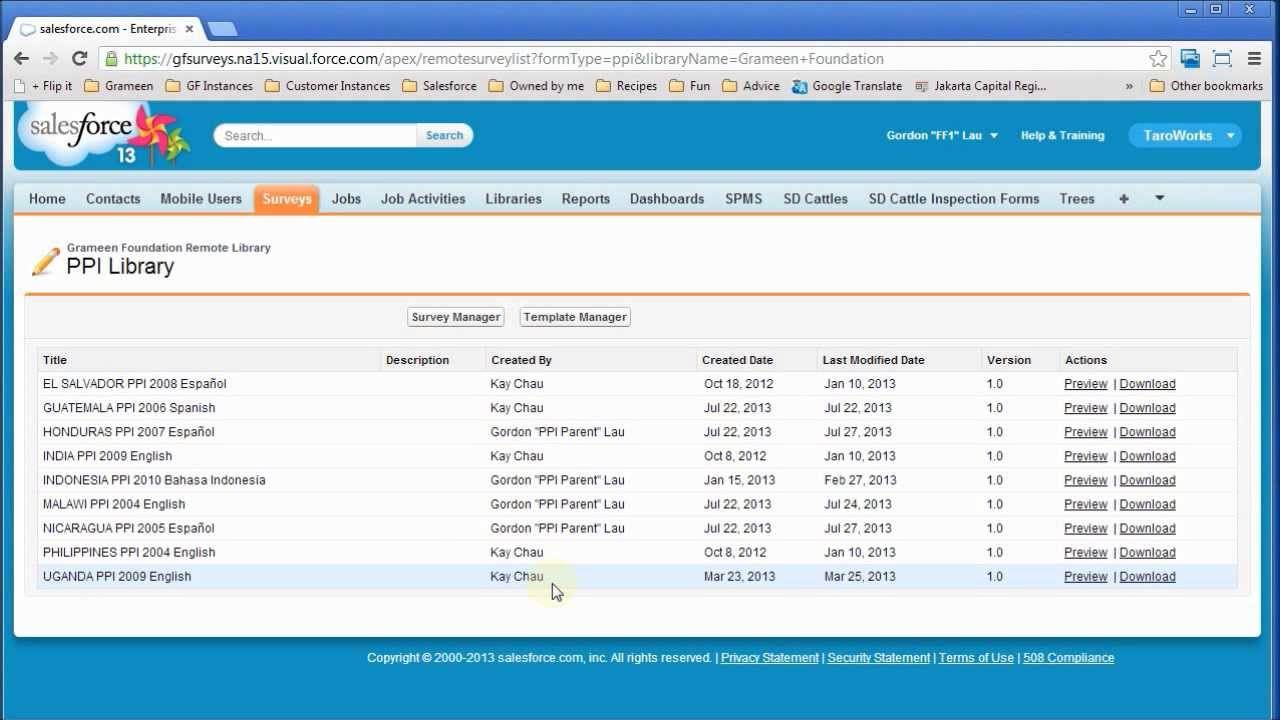Preview the EL SALVADOR PPI 2008 survey
Image resolution: width=1280 pixels, height=720 pixels.
[x=1085, y=384]
